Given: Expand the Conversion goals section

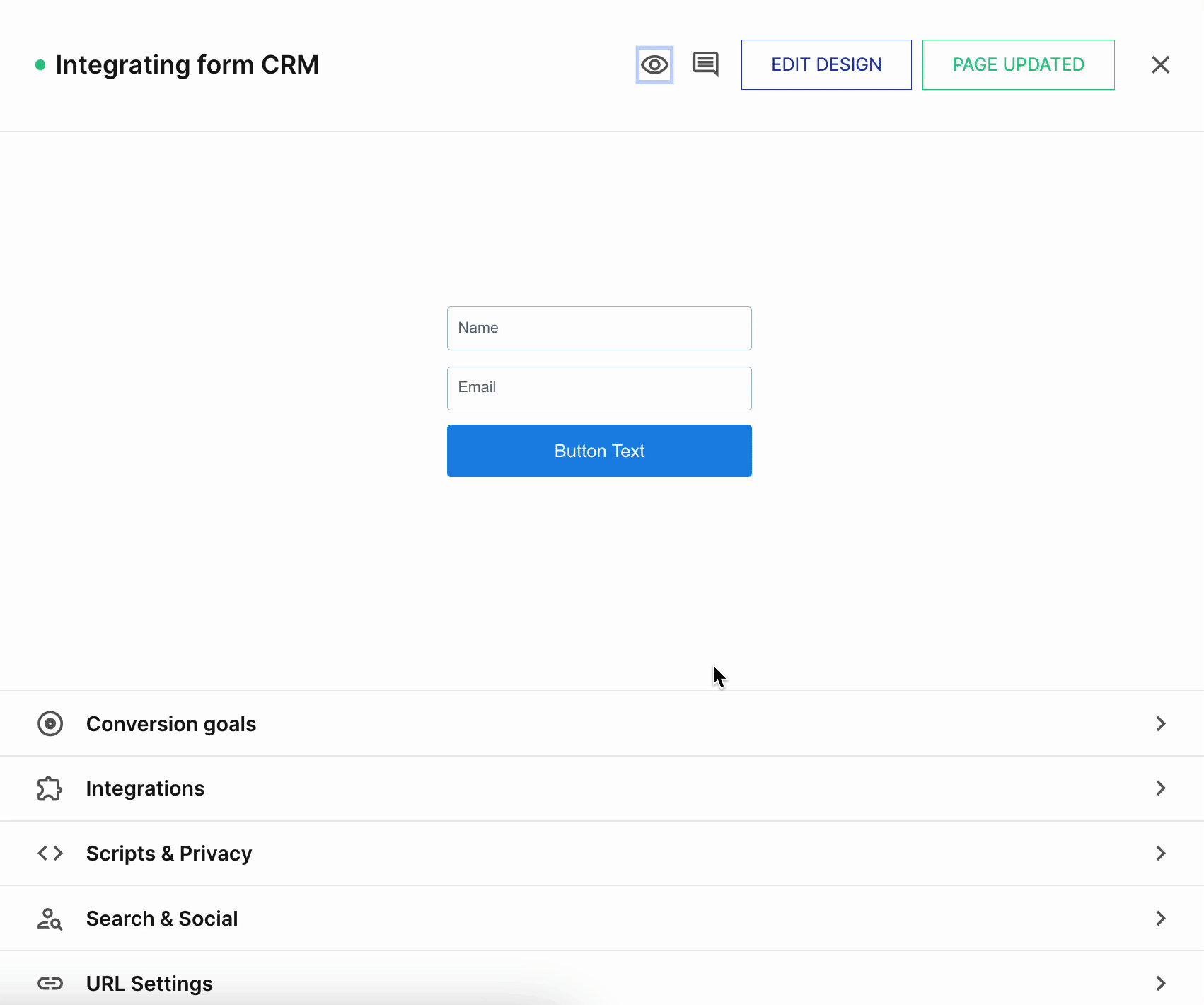Looking at the screenshot, I should (1160, 723).
